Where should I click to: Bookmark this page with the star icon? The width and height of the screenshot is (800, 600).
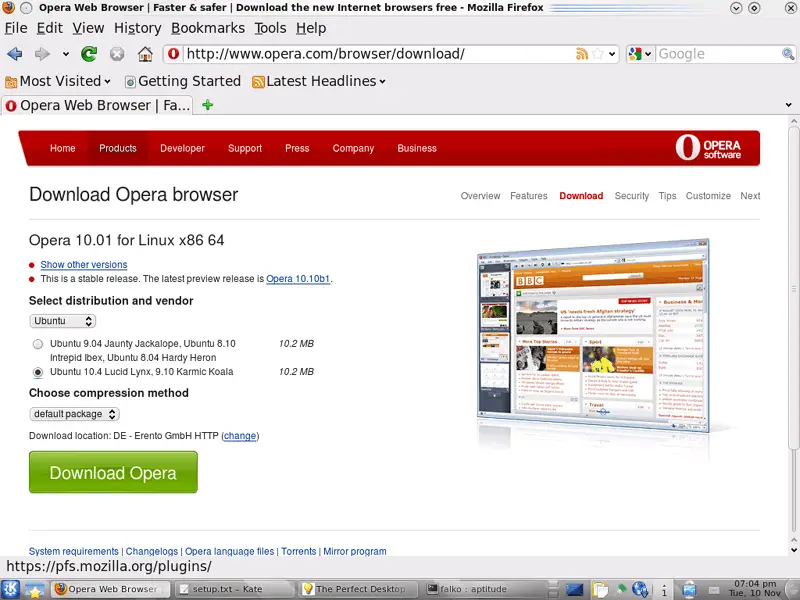(x=597, y=54)
